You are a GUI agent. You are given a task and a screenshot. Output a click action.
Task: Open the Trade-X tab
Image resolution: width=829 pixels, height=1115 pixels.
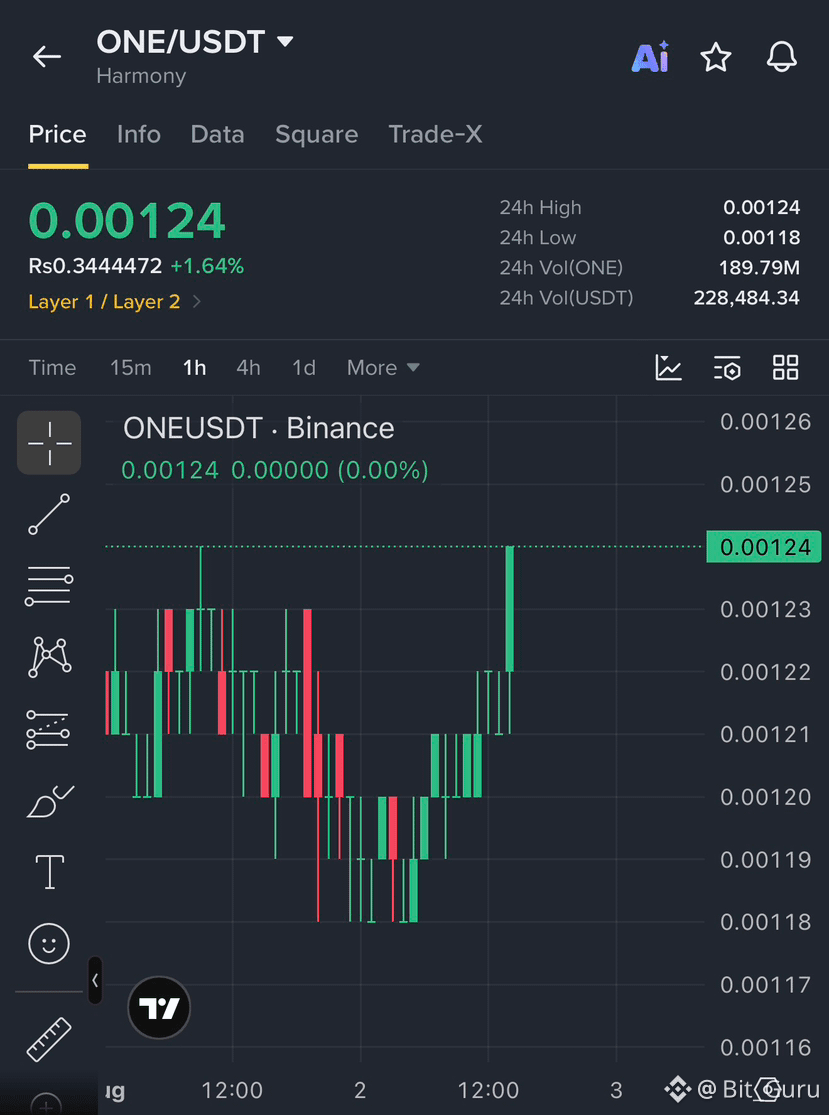pos(435,134)
